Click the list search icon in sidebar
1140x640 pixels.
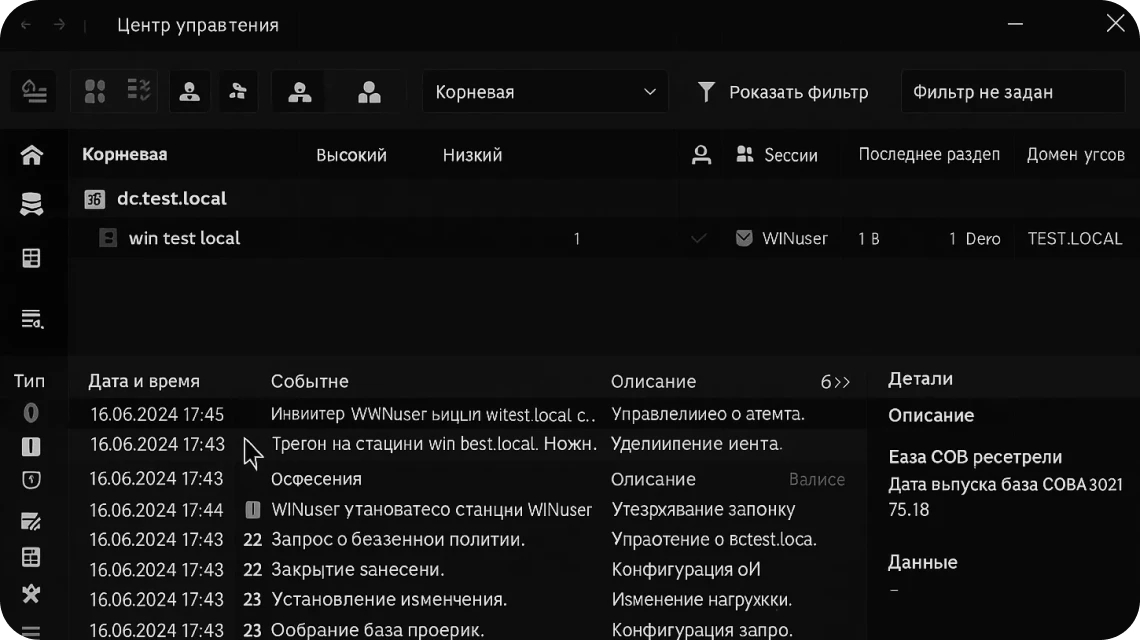pyautogui.click(x=32, y=320)
